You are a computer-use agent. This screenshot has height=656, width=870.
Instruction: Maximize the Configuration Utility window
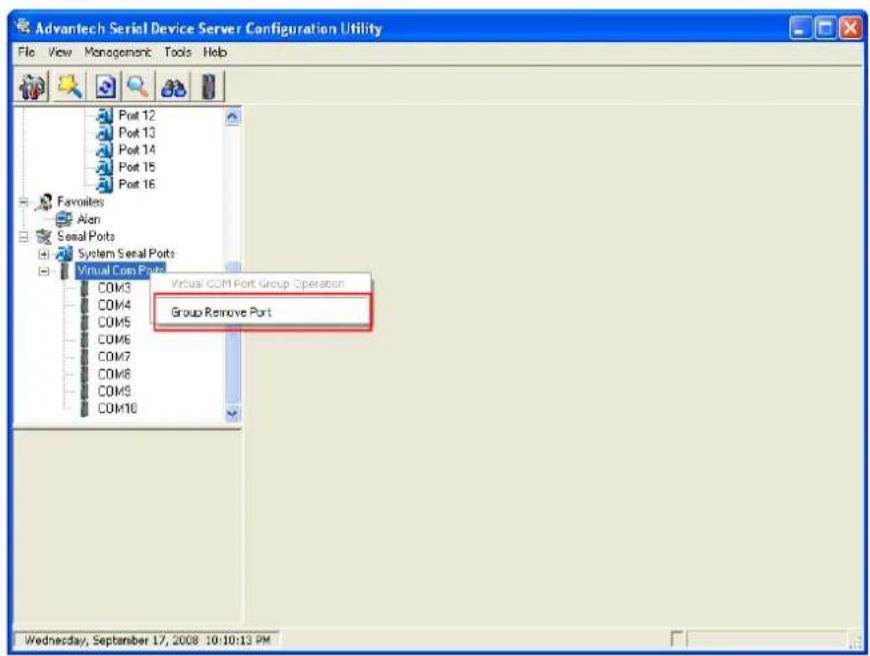[825, 28]
